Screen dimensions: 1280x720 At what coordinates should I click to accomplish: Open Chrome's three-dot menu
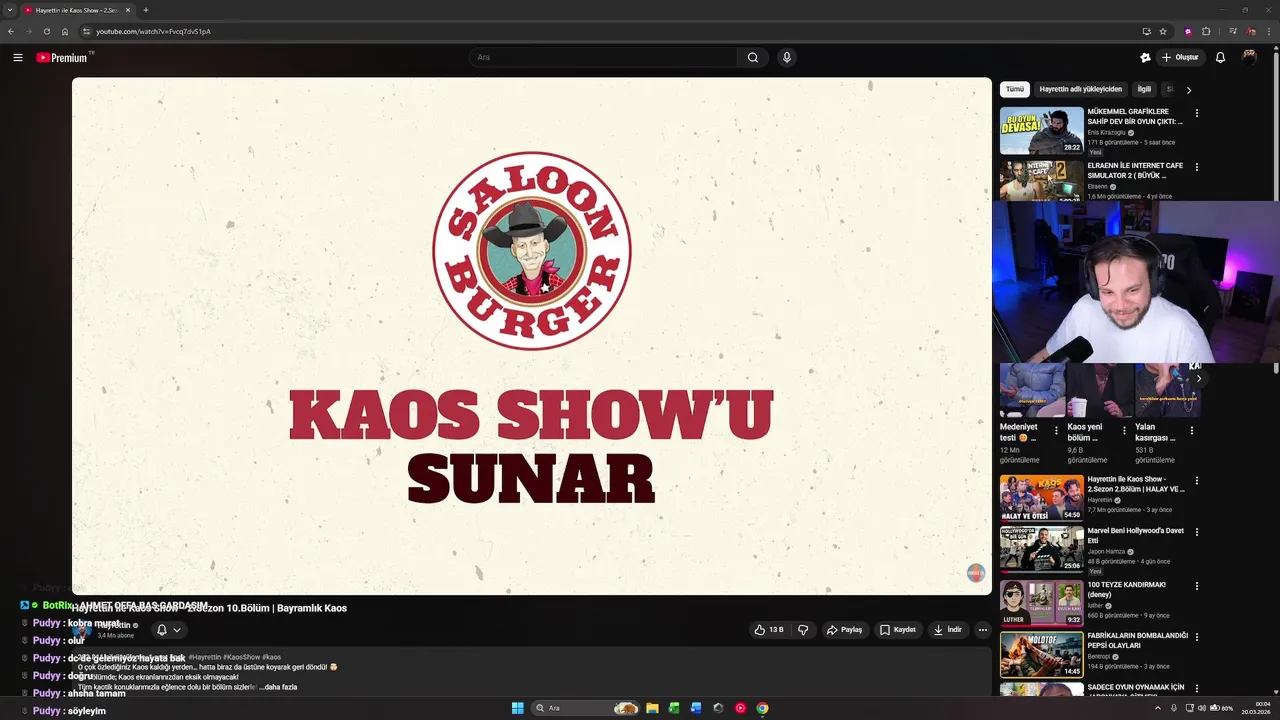pos(1269,31)
